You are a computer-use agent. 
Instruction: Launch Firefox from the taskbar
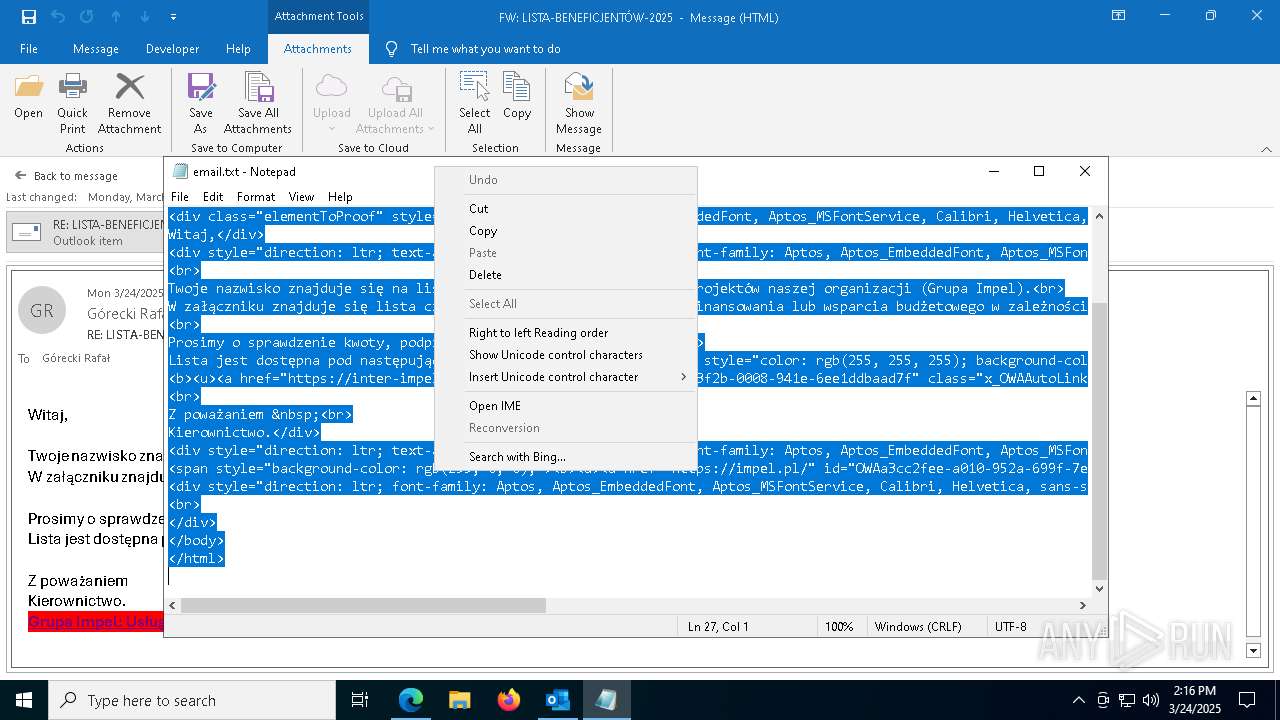(508, 700)
